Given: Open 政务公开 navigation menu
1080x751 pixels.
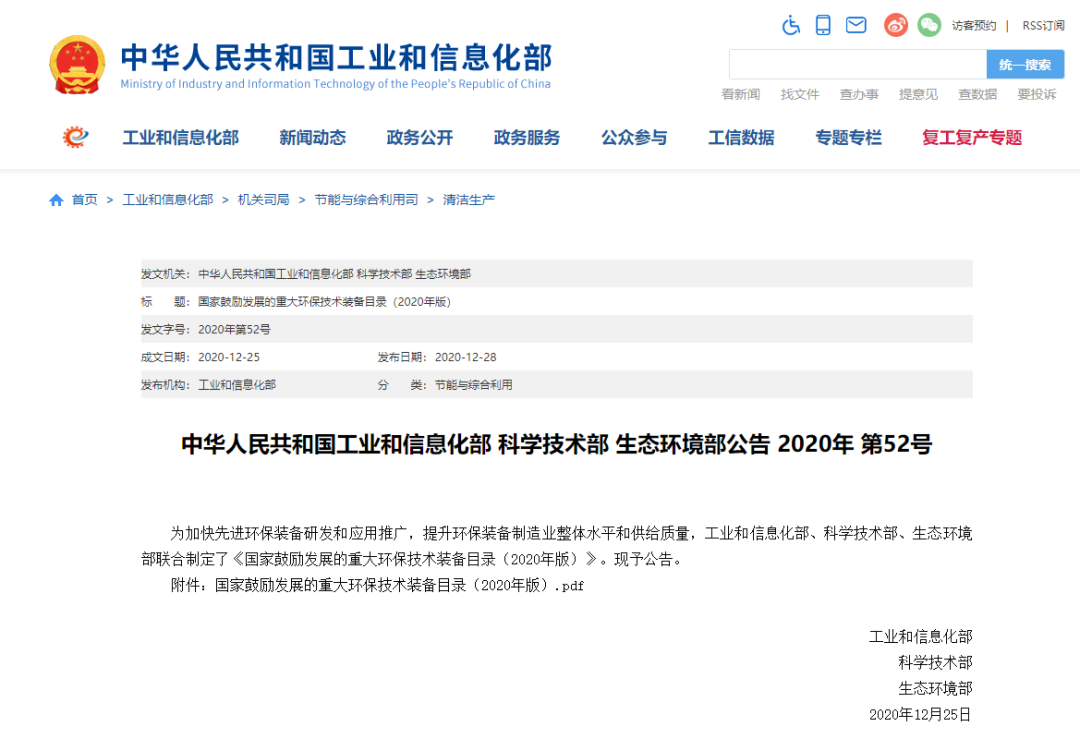Looking at the screenshot, I should (419, 138).
